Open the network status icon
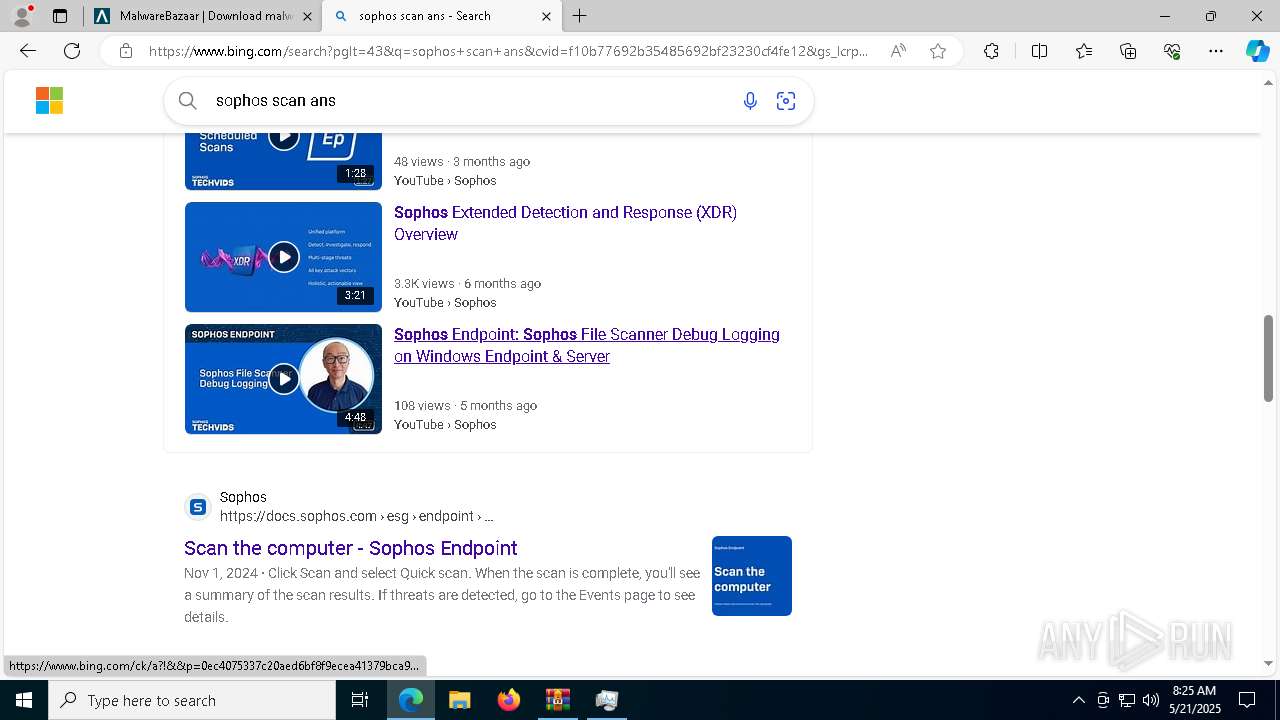 1127,700
